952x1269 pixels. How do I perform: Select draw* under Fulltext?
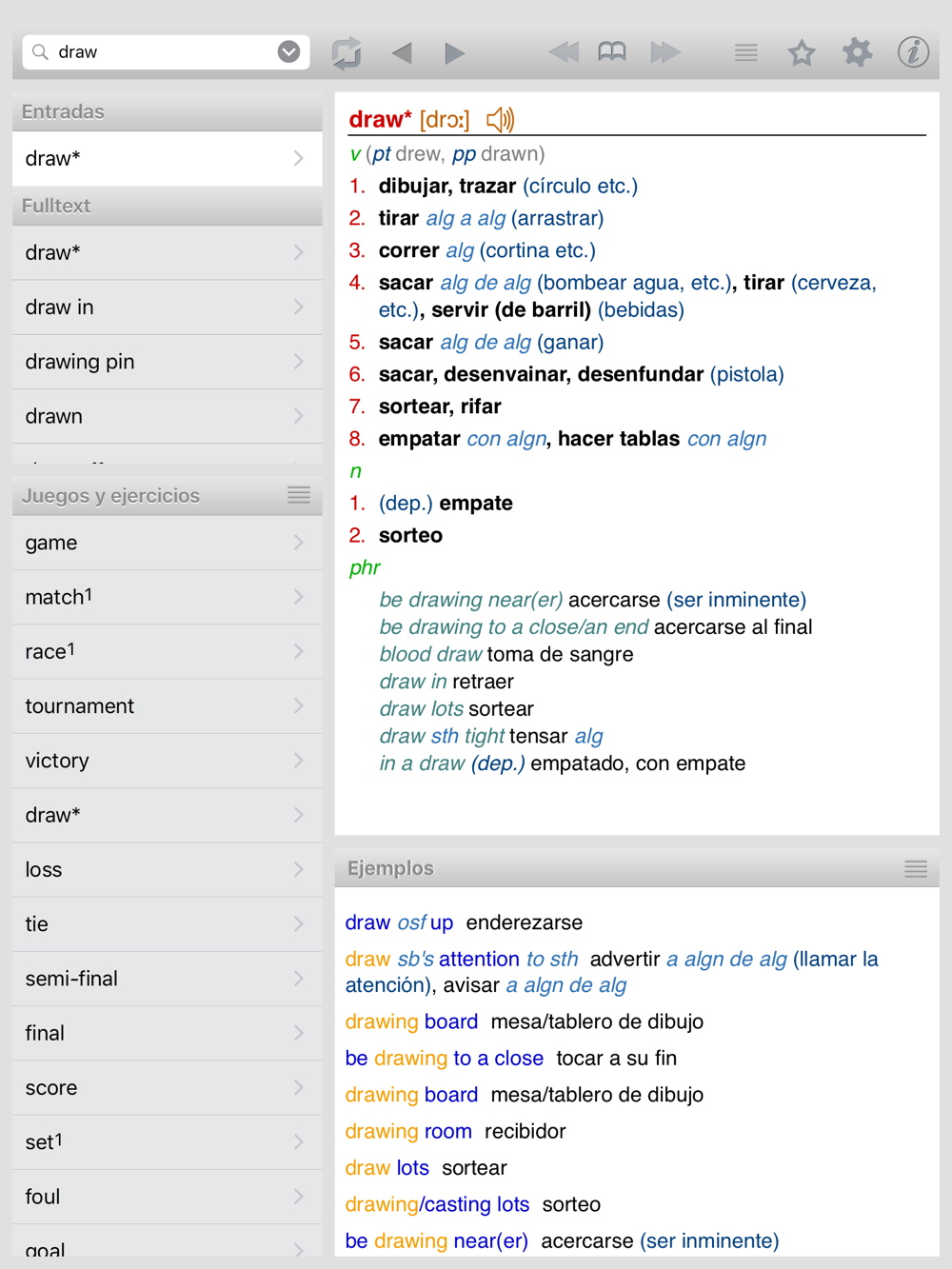pos(168,252)
